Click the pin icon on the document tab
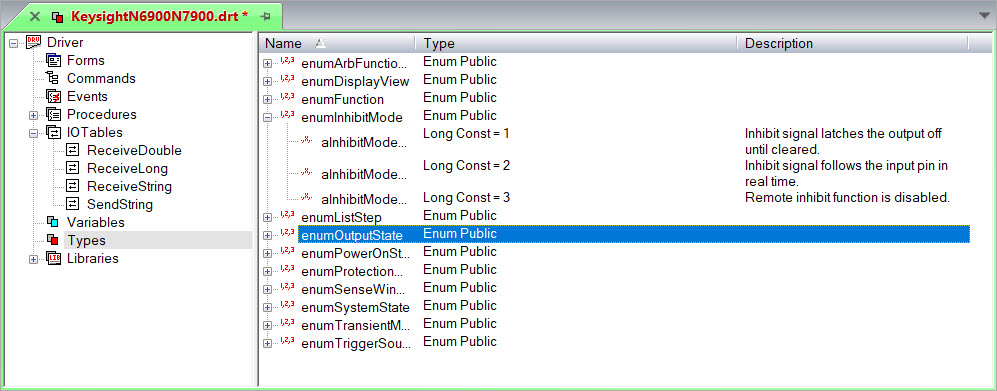The image size is (997, 391). coord(266,16)
